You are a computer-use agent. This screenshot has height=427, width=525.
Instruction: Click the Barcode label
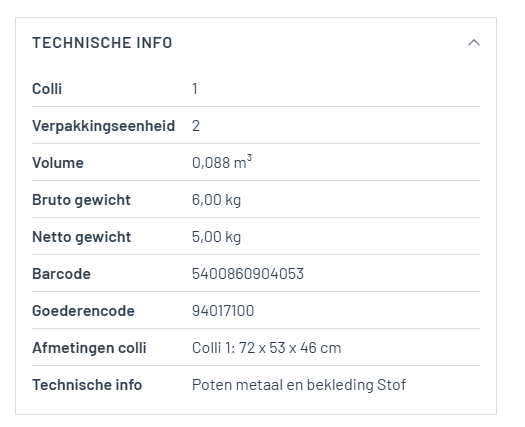pos(61,274)
